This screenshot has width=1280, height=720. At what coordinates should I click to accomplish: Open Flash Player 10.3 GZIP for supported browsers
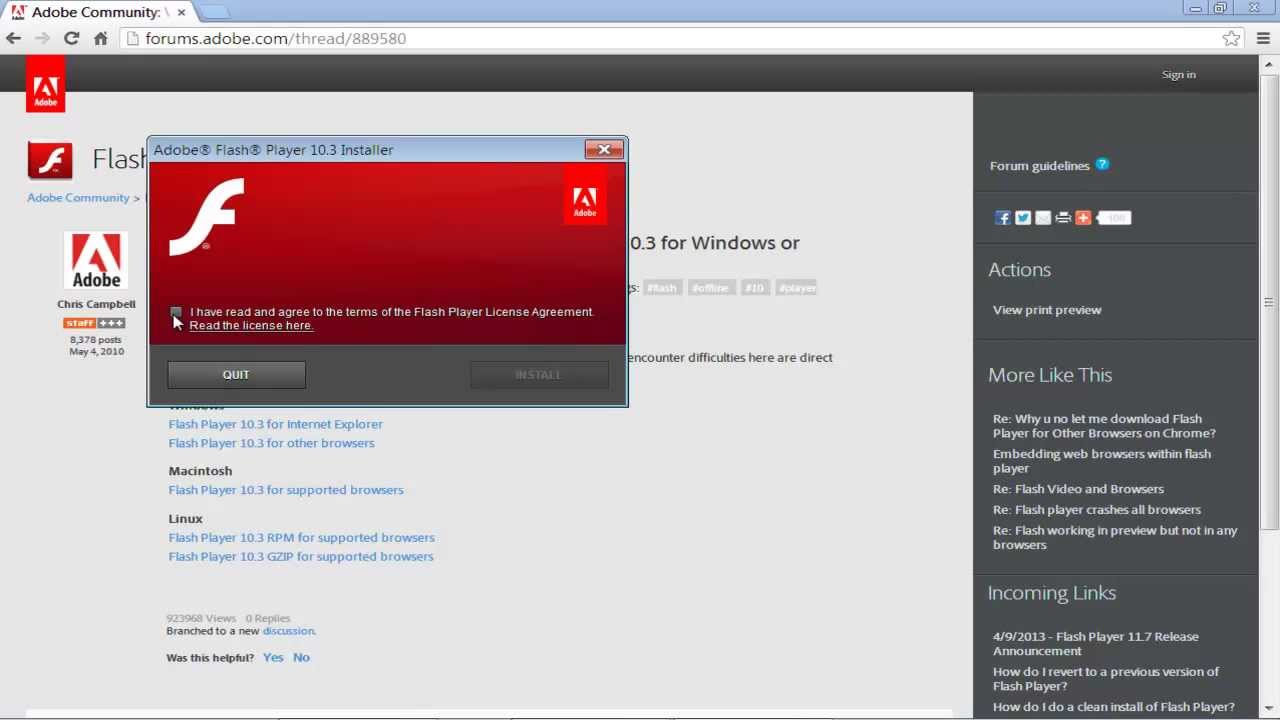301,557
